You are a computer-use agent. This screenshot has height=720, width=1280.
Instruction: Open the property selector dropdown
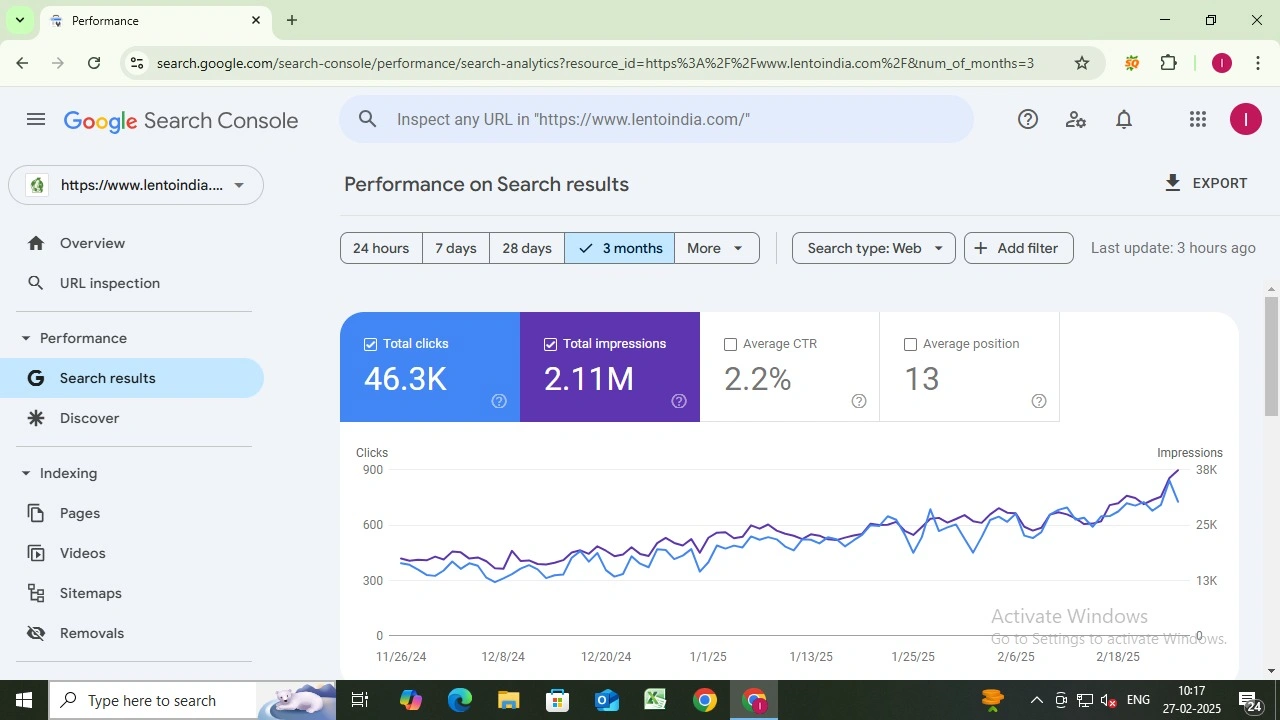tap(136, 185)
